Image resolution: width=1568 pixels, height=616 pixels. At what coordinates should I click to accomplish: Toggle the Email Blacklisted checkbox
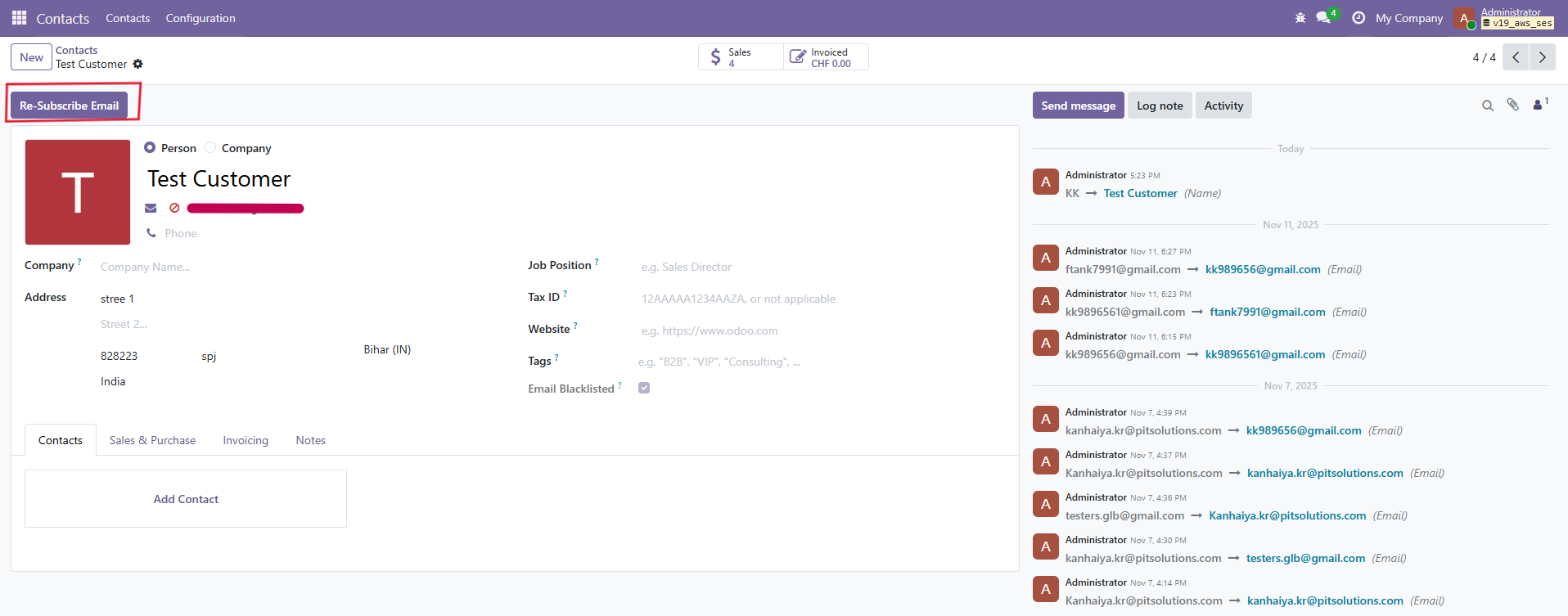[x=644, y=389]
